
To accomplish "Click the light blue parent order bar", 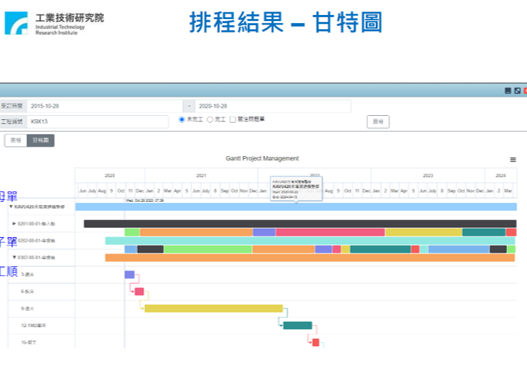I will tap(296, 207).
